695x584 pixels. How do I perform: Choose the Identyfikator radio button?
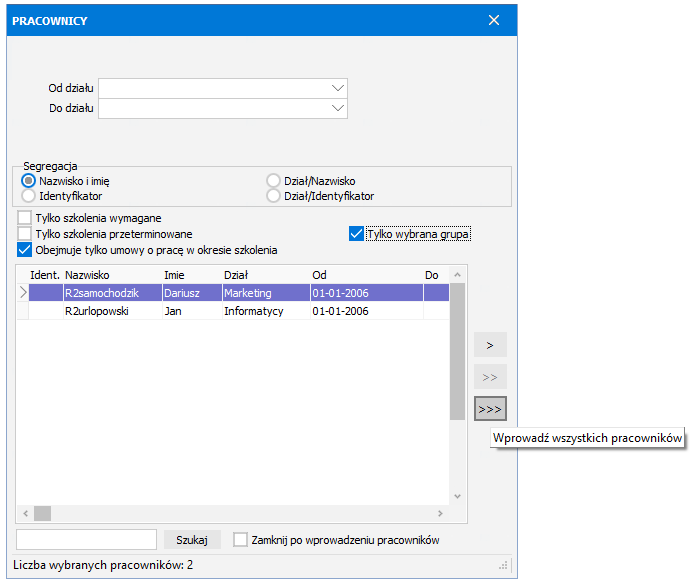point(29,196)
